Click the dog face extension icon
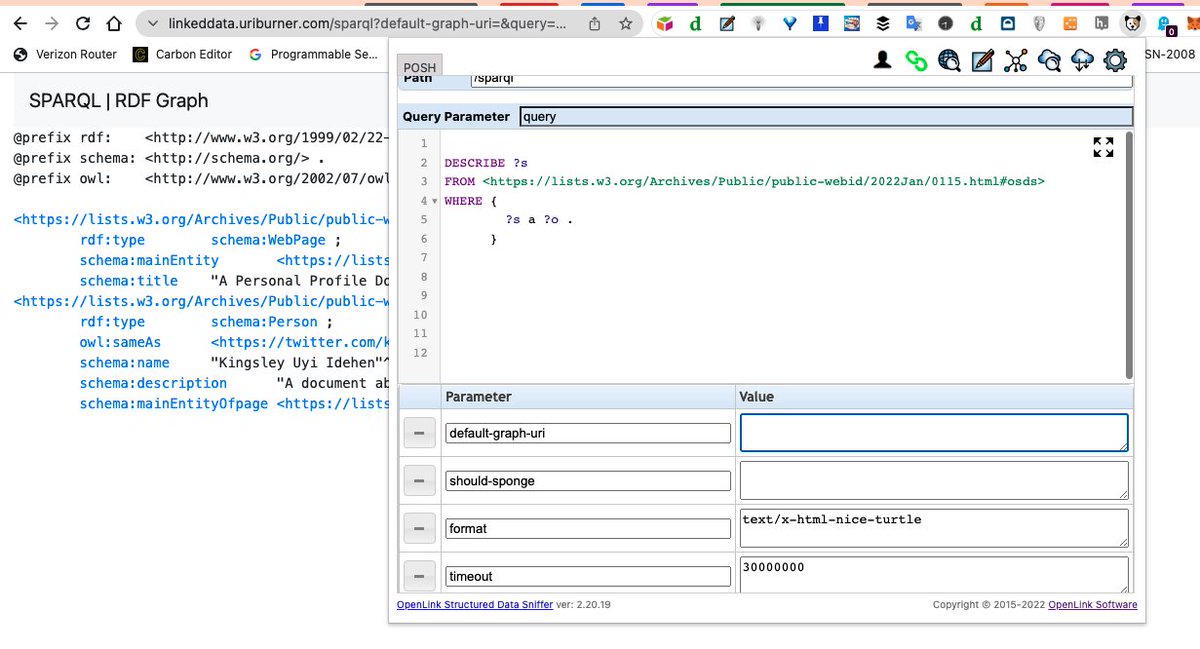Image resolution: width=1200 pixels, height=649 pixels. pos(1132,23)
